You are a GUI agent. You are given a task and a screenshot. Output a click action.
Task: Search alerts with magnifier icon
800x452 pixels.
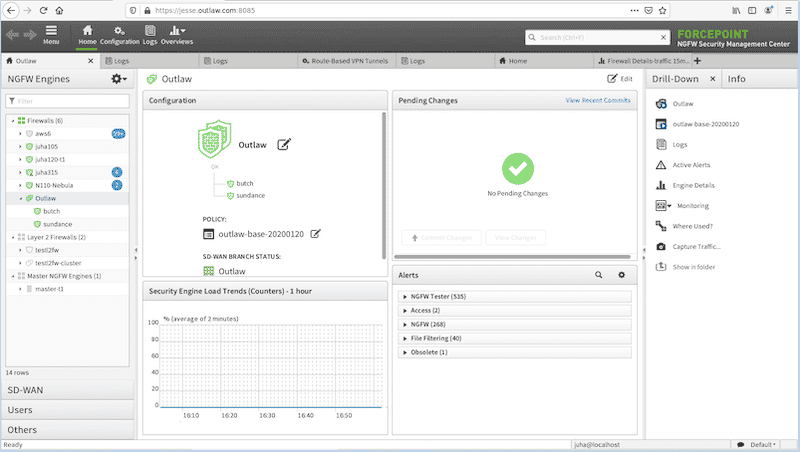tap(598, 275)
